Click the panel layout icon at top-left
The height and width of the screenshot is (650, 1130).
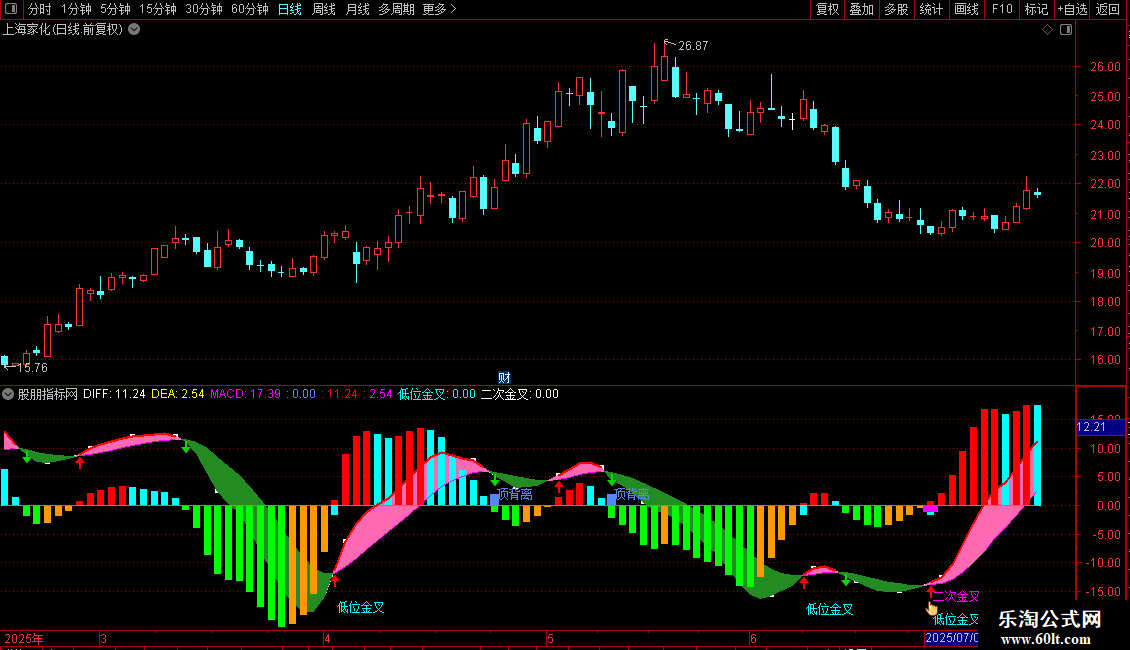pyautogui.click(x=11, y=9)
